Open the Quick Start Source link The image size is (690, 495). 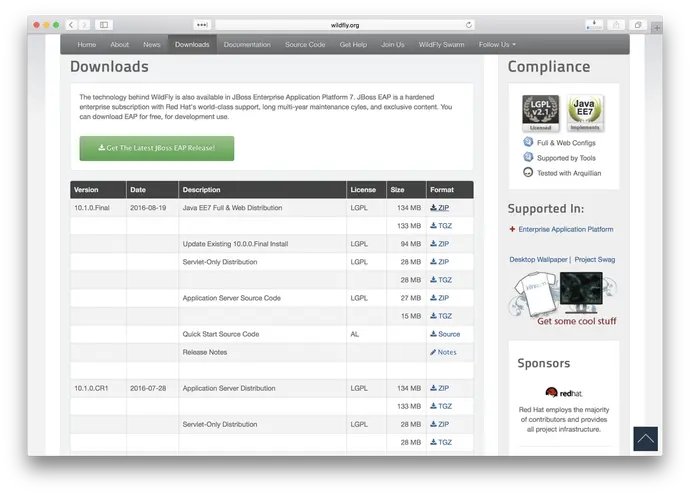[445, 334]
